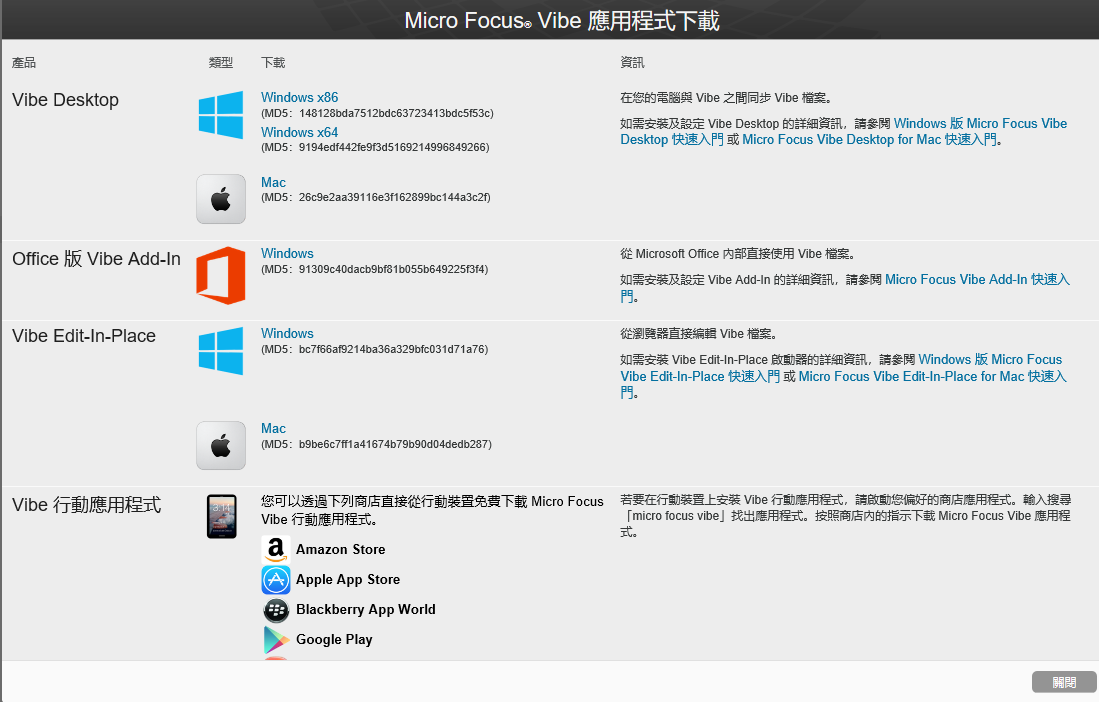The image size is (1099, 702).
Task: Click the Windows logo icon for Vibe Desktop
Action: click(x=221, y=114)
